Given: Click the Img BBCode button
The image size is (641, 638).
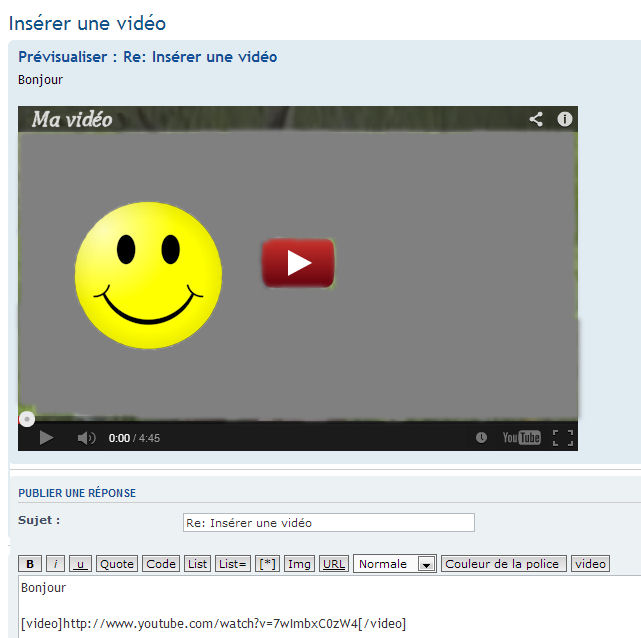Looking at the screenshot, I should pos(299,564).
